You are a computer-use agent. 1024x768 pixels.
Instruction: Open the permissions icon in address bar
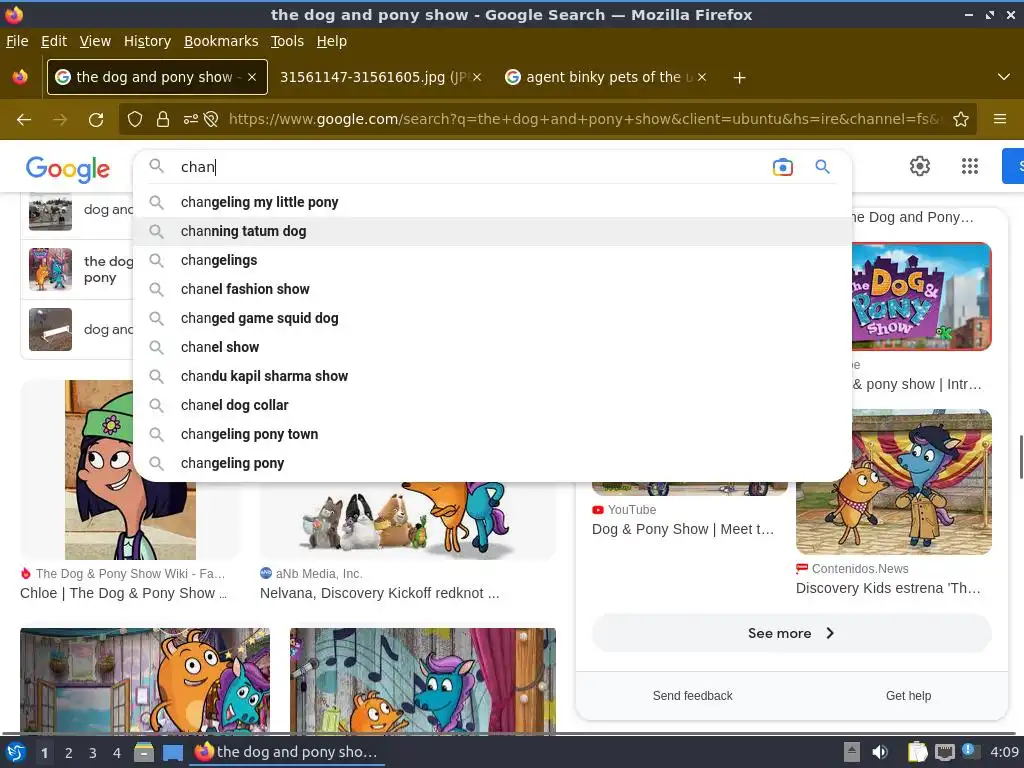(191, 119)
